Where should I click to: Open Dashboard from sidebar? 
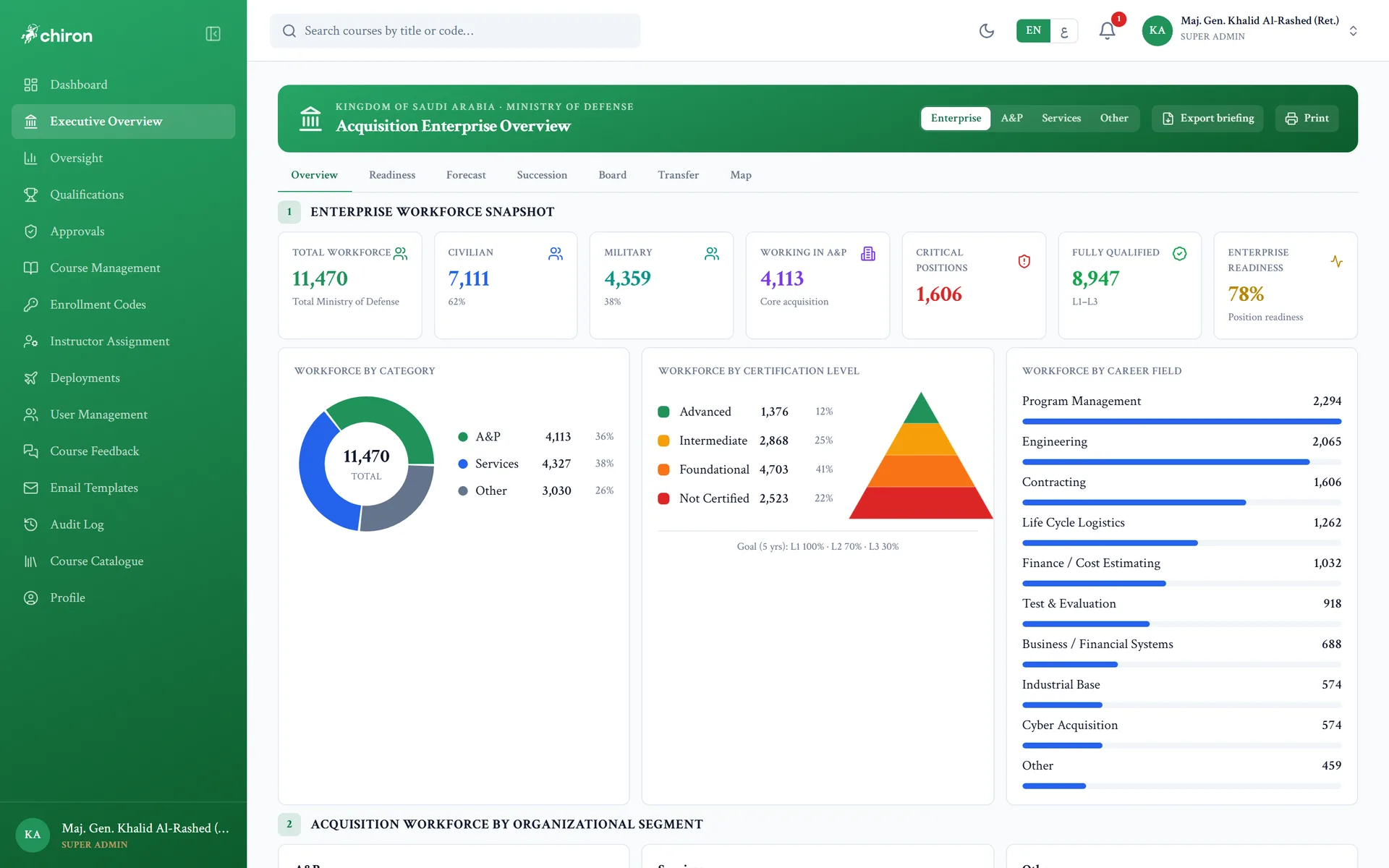click(x=123, y=85)
